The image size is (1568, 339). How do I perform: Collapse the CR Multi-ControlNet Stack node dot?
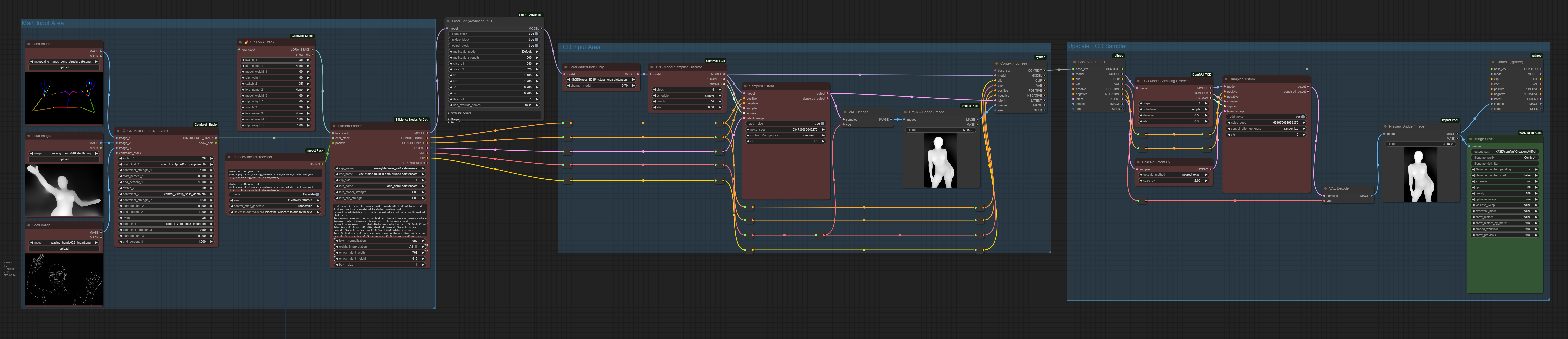[118, 131]
